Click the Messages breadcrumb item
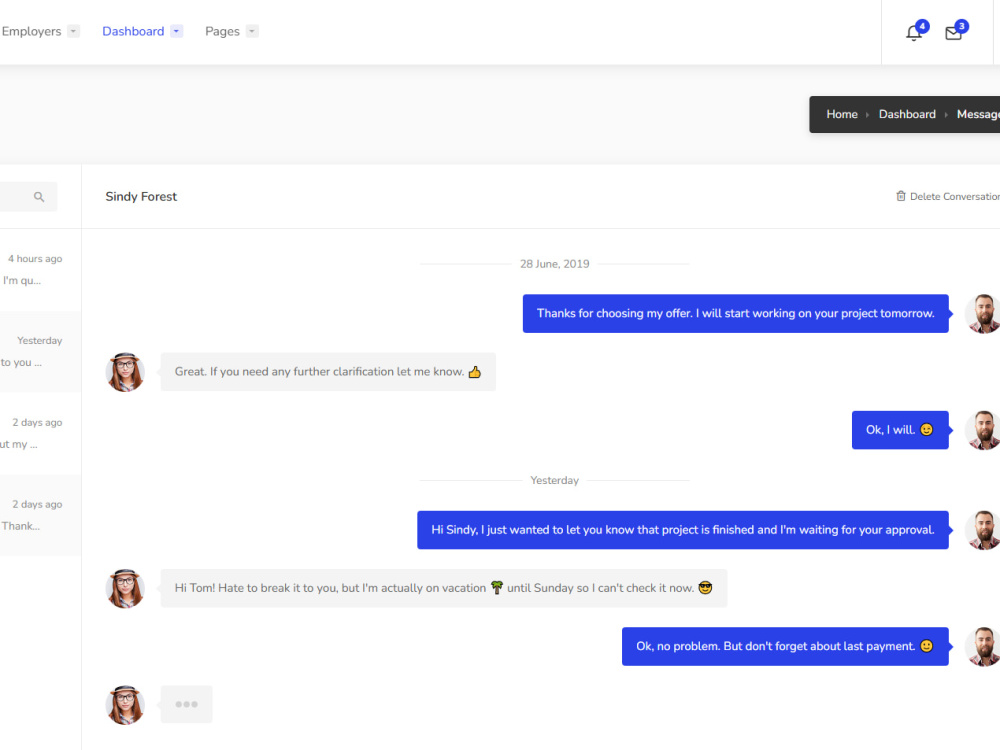Viewport: 1000px width, 750px height. tap(978, 114)
